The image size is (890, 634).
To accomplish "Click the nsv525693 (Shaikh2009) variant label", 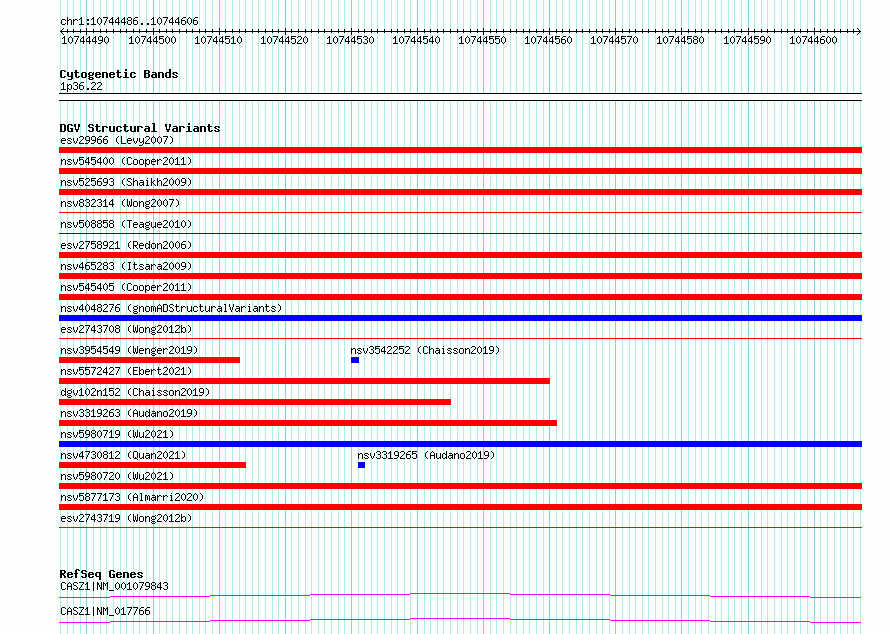I will (126, 182).
